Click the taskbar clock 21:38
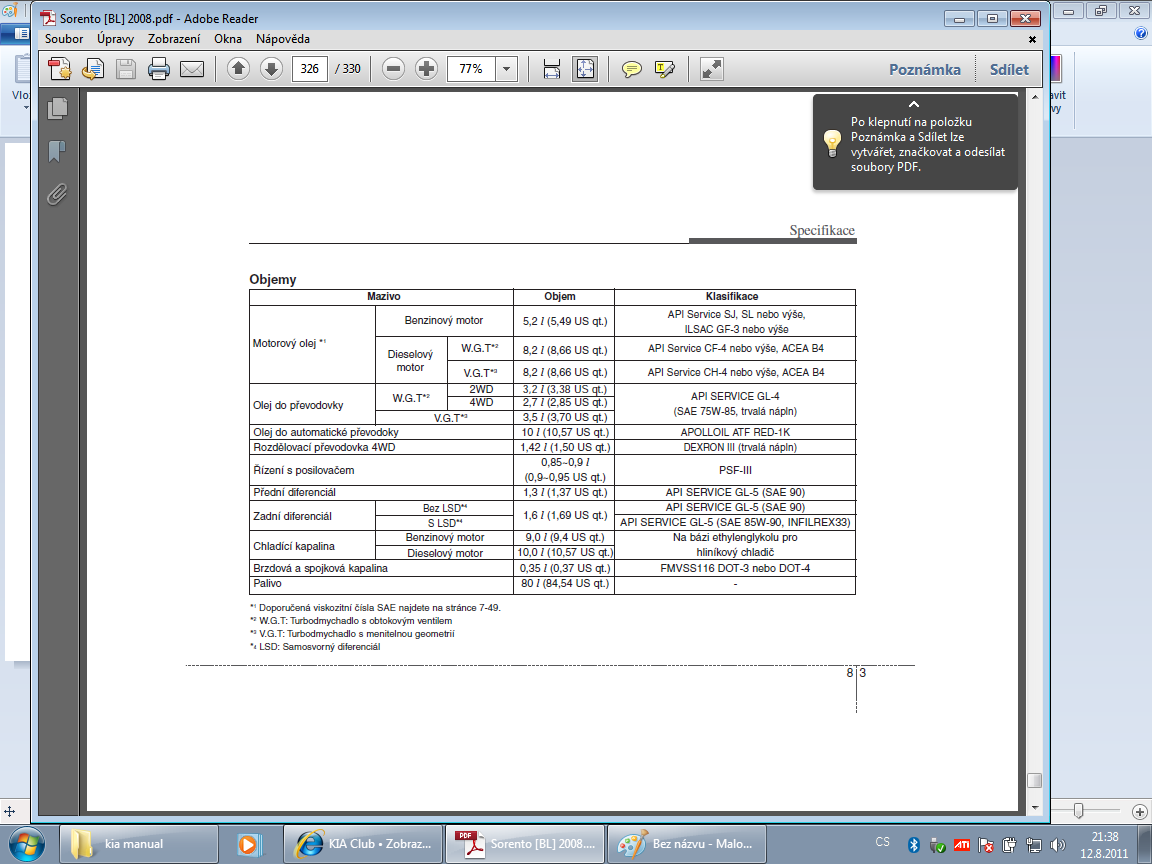 point(1104,837)
